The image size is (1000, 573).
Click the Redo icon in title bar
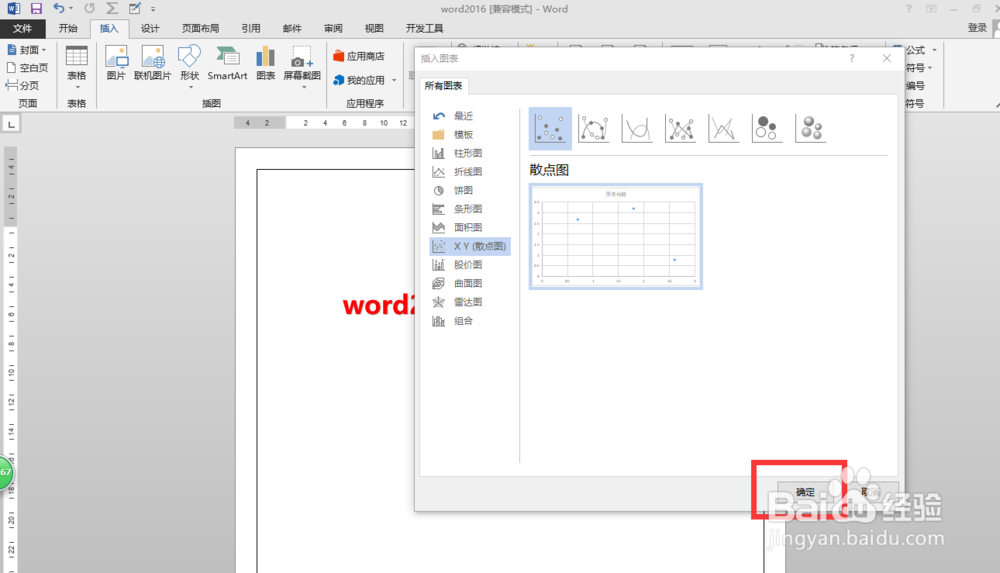90,8
